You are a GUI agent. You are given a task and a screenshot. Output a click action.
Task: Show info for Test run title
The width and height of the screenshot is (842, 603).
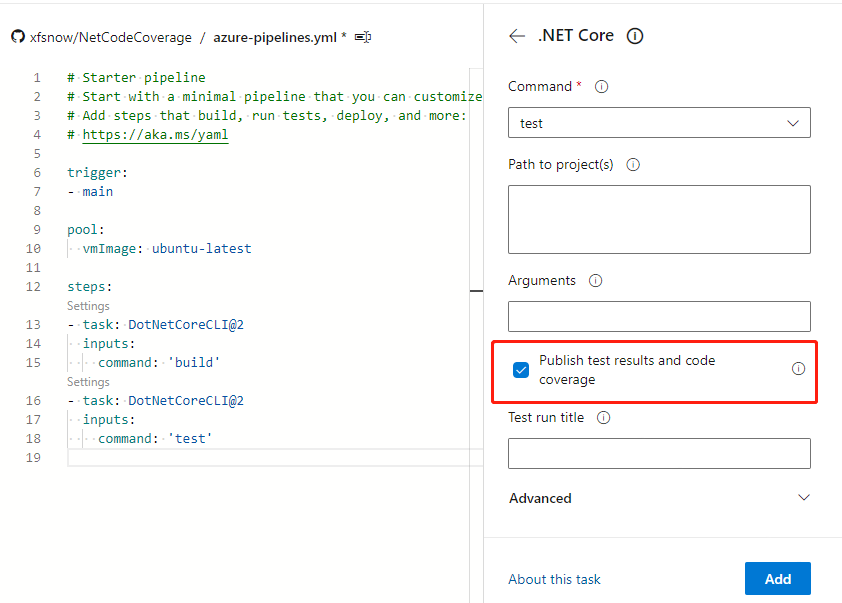pos(604,417)
